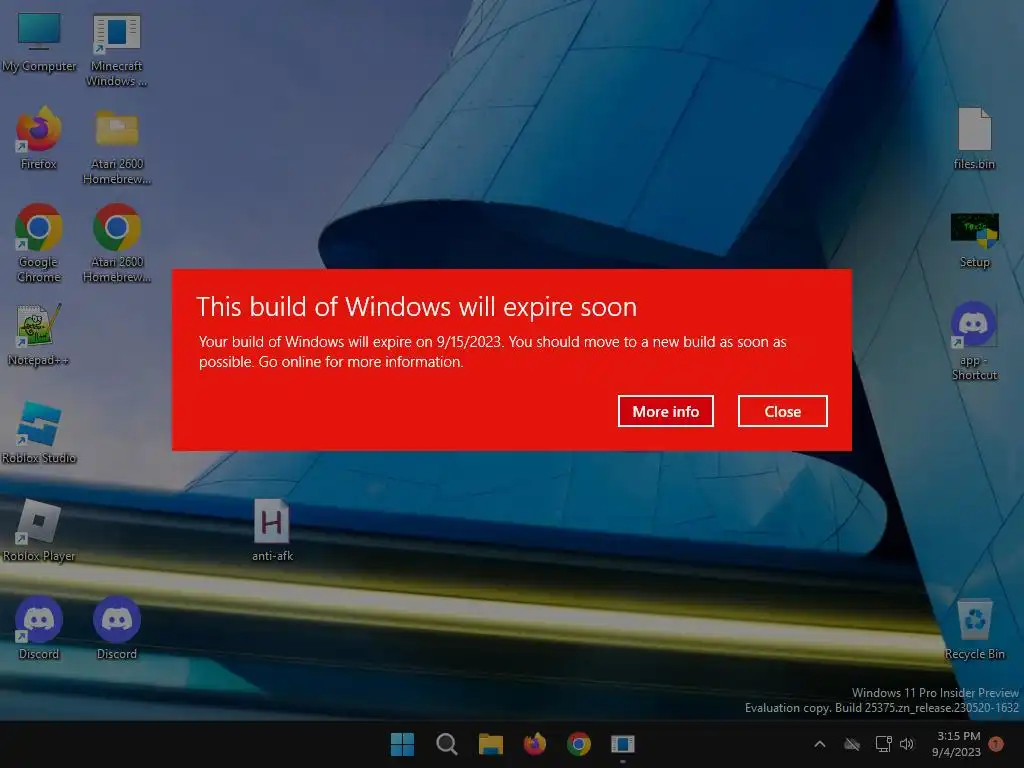This screenshot has width=1024, height=768.
Task: Select the Discord icon without shortcut arrow
Action: 117,628
